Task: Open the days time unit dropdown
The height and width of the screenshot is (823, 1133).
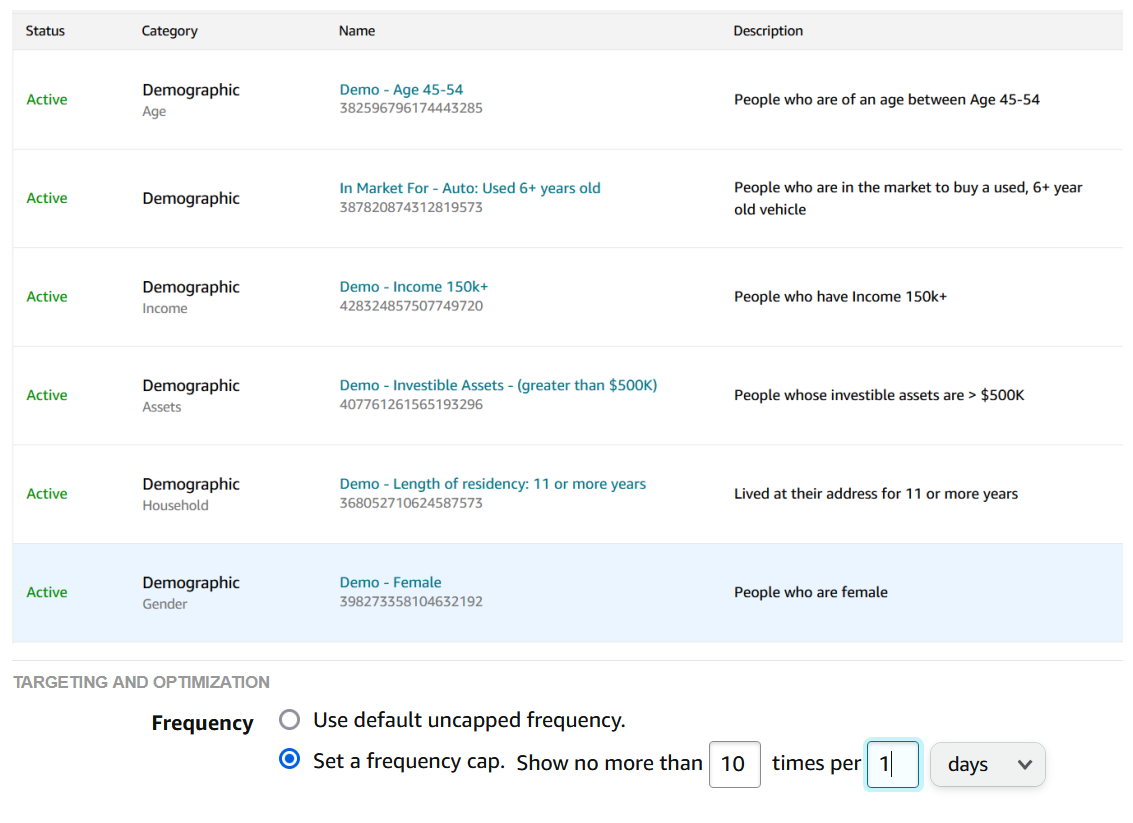Action: tap(987, 764)
